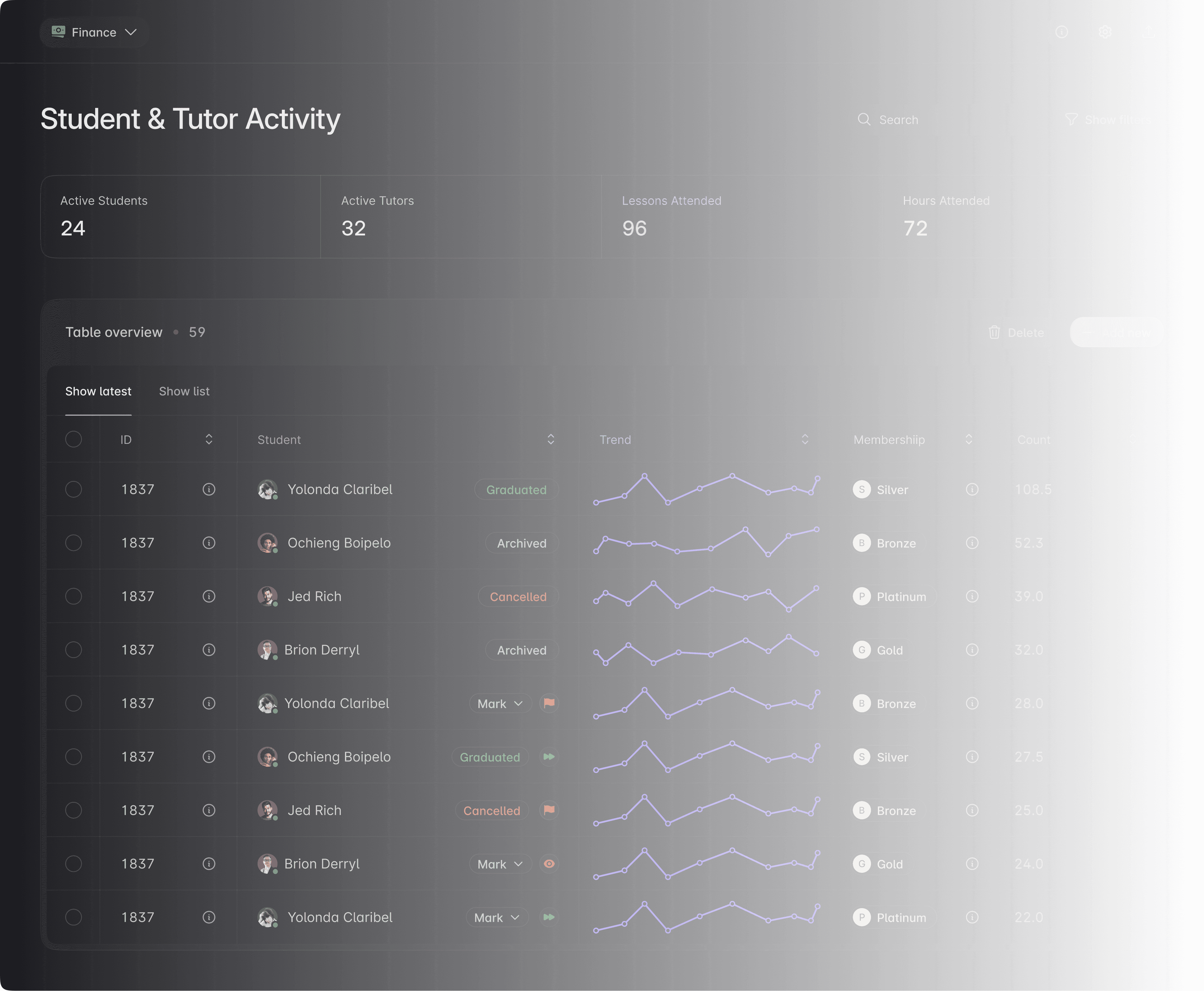
Task: Select the Show latest tab
Action: point(98,392)
